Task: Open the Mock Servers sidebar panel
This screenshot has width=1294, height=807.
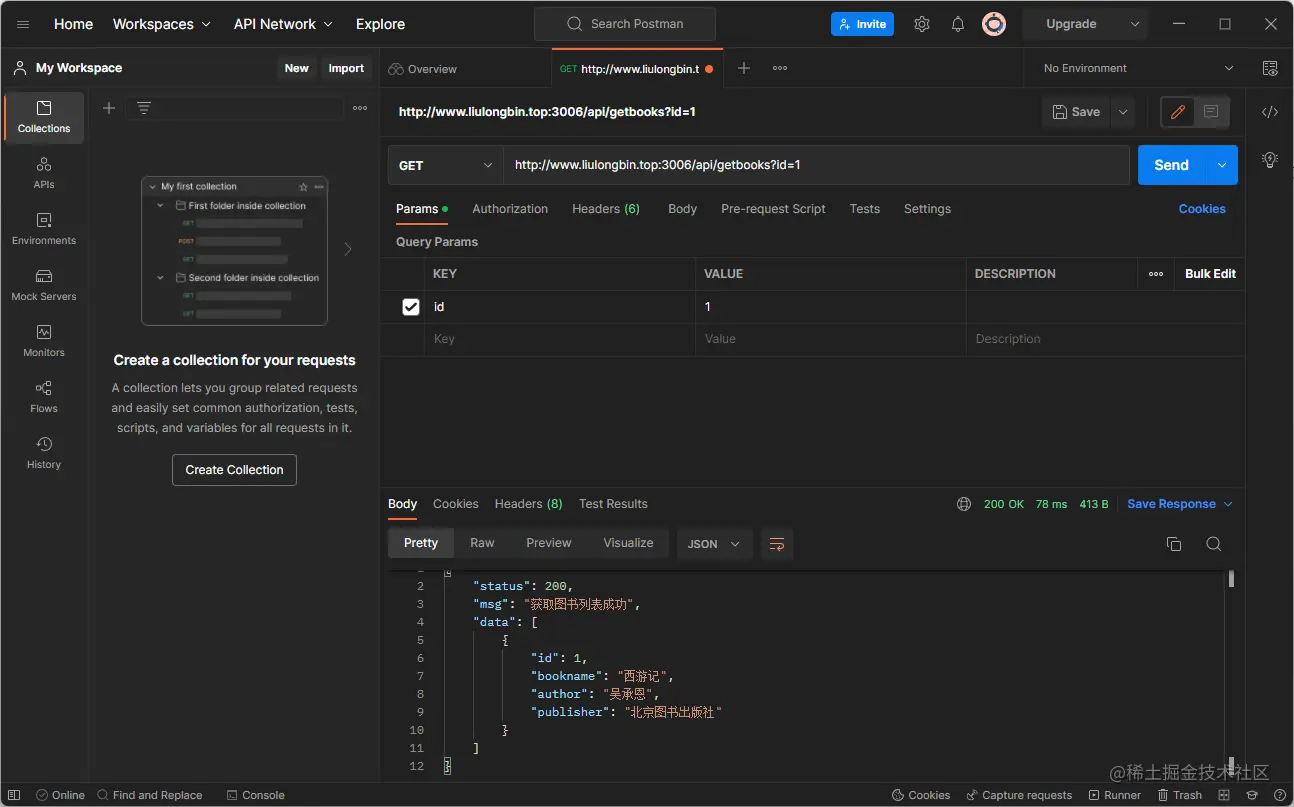Action: (x=44, y=285)
